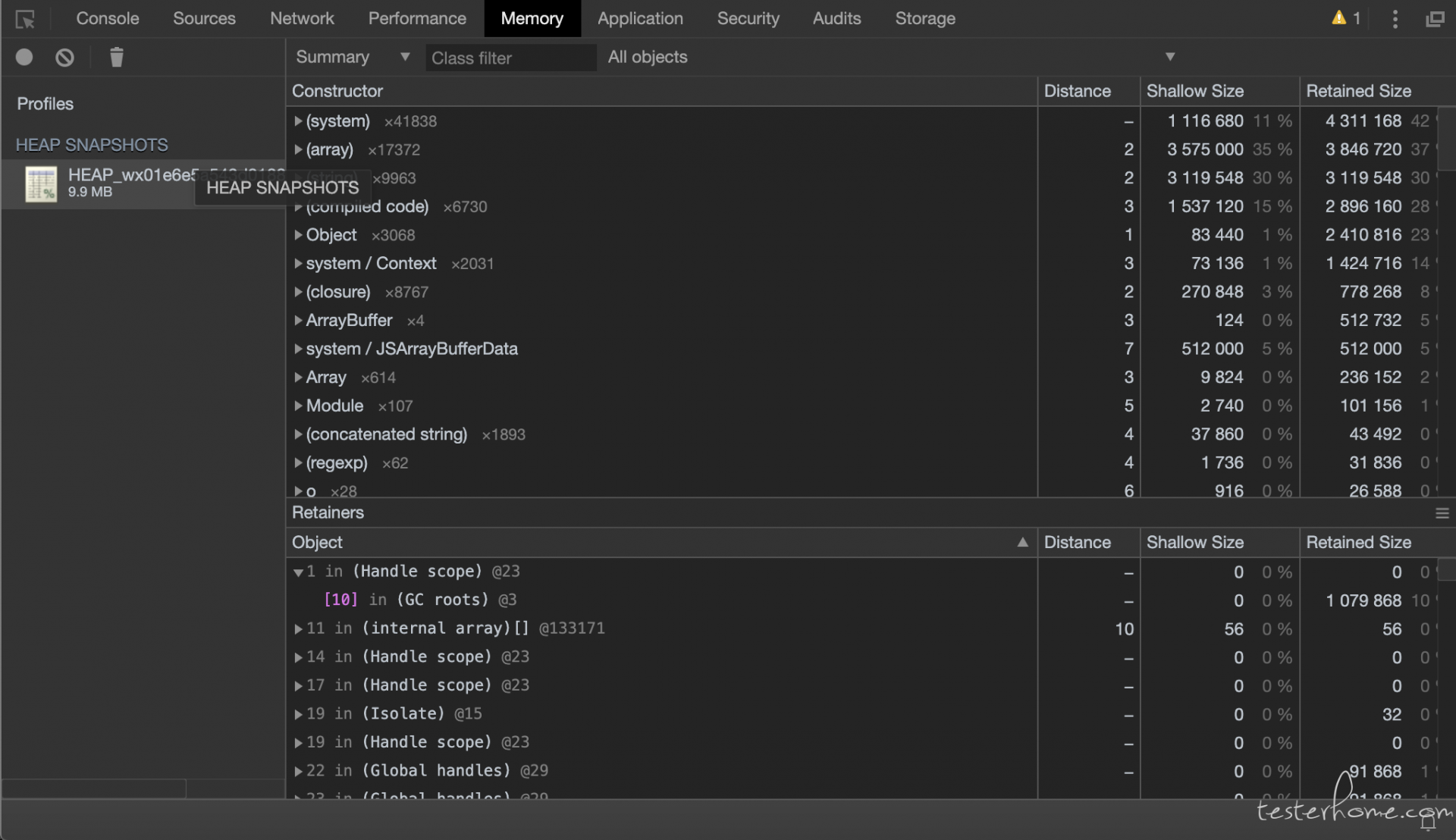
Task: Collapse the 1 in (Handle scope) retainer
Action: [x=298, y=572]
